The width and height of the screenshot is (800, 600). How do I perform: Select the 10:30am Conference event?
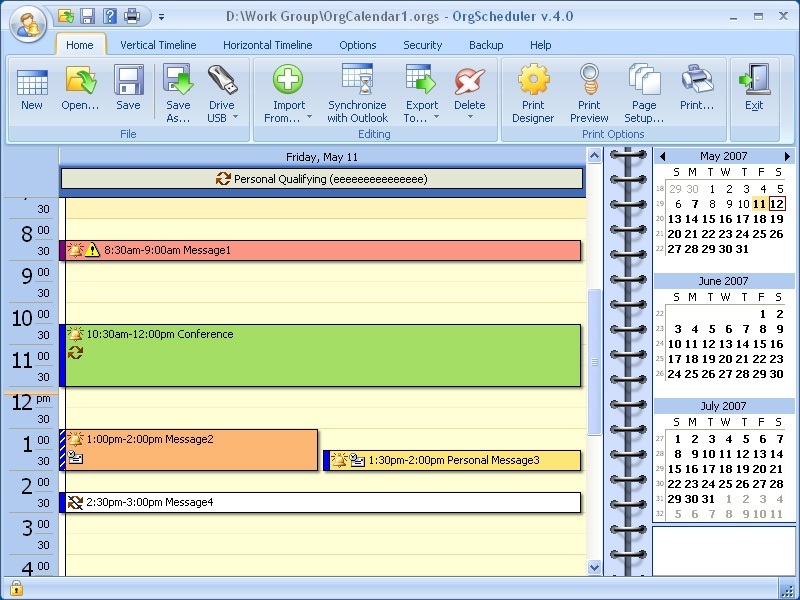pos(320,355)
